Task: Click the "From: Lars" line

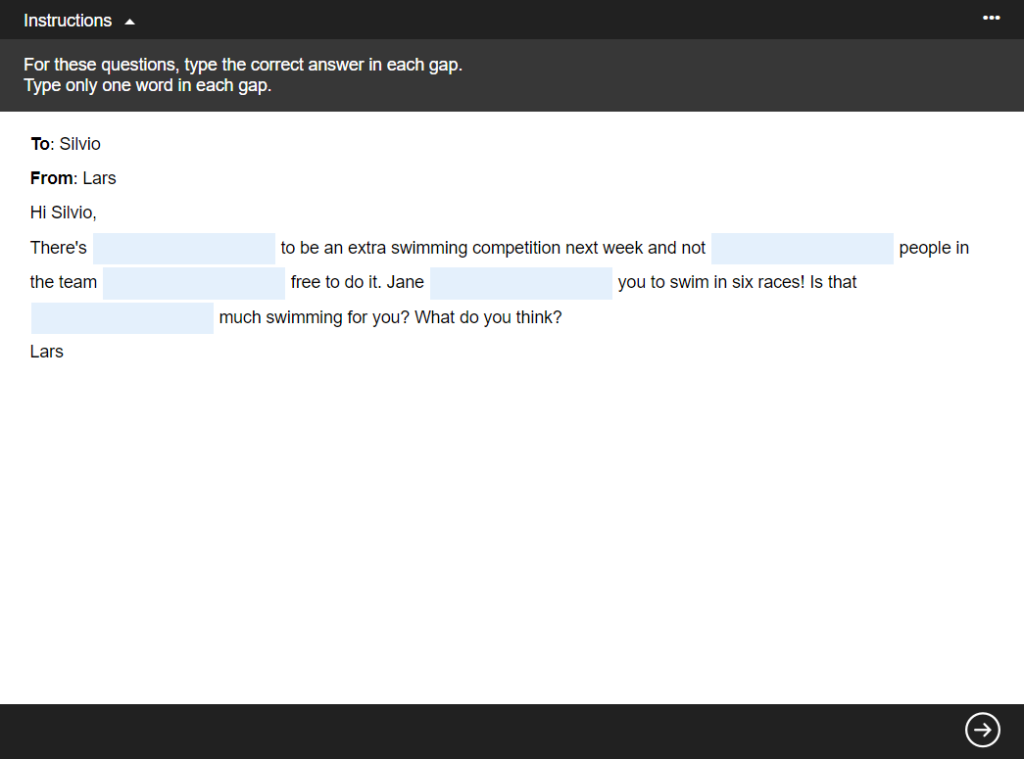Action: point(74,178)
